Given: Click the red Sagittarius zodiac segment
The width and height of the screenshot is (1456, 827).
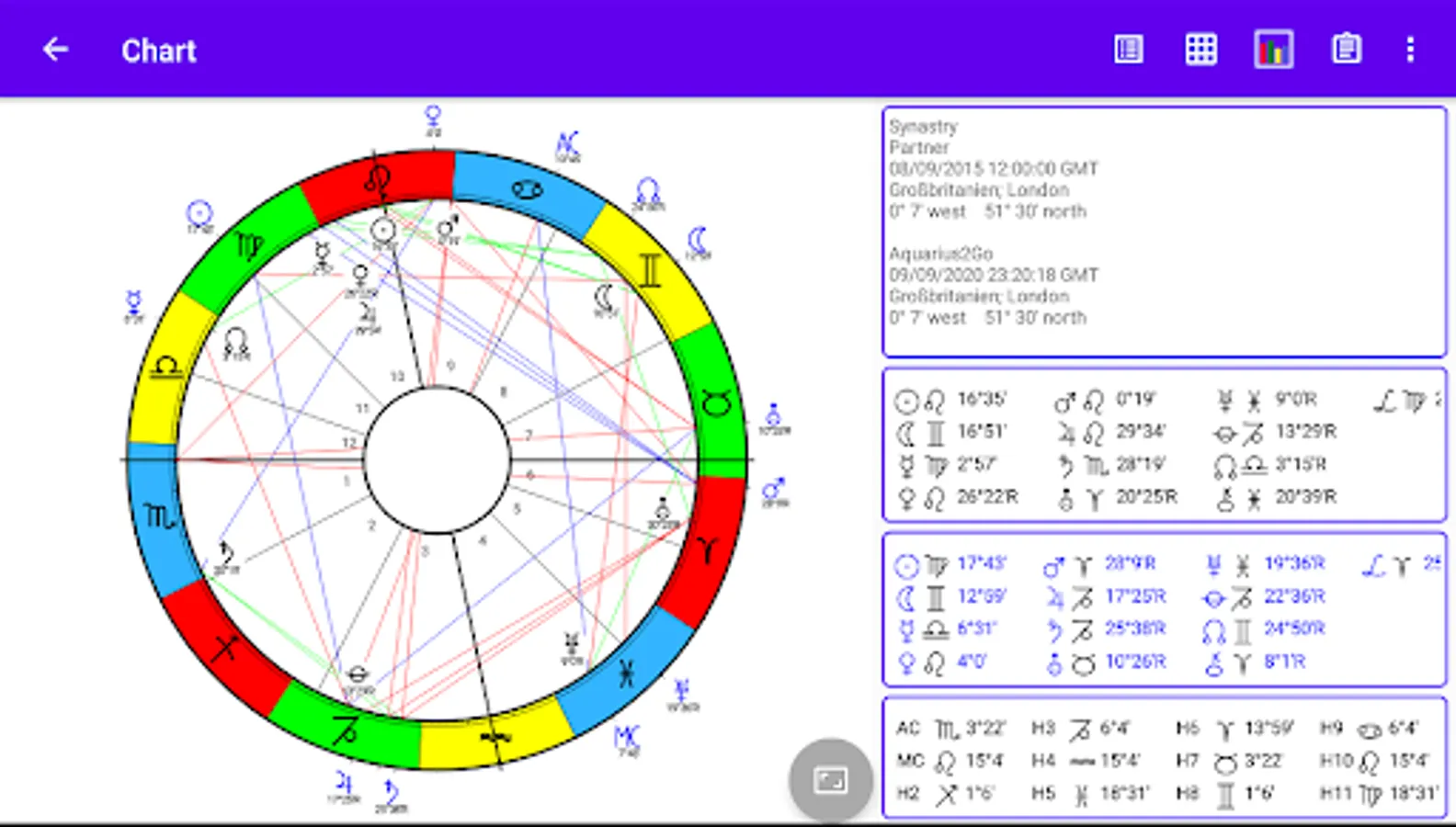Looking at the screenshot, I should pyautogui.click(x=225, y=648).
